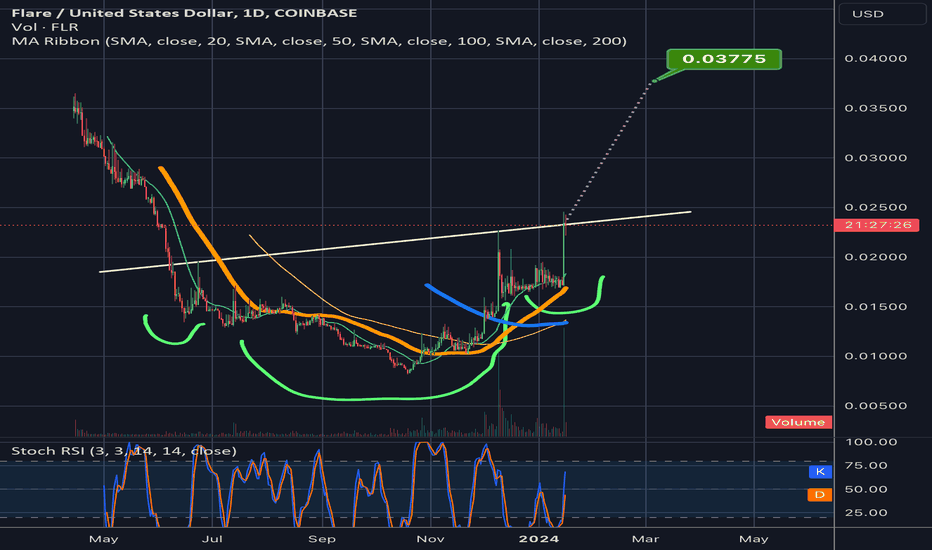Click the 0.02500 price axis value
Screen dimensions: 932x550
[876, 208]
